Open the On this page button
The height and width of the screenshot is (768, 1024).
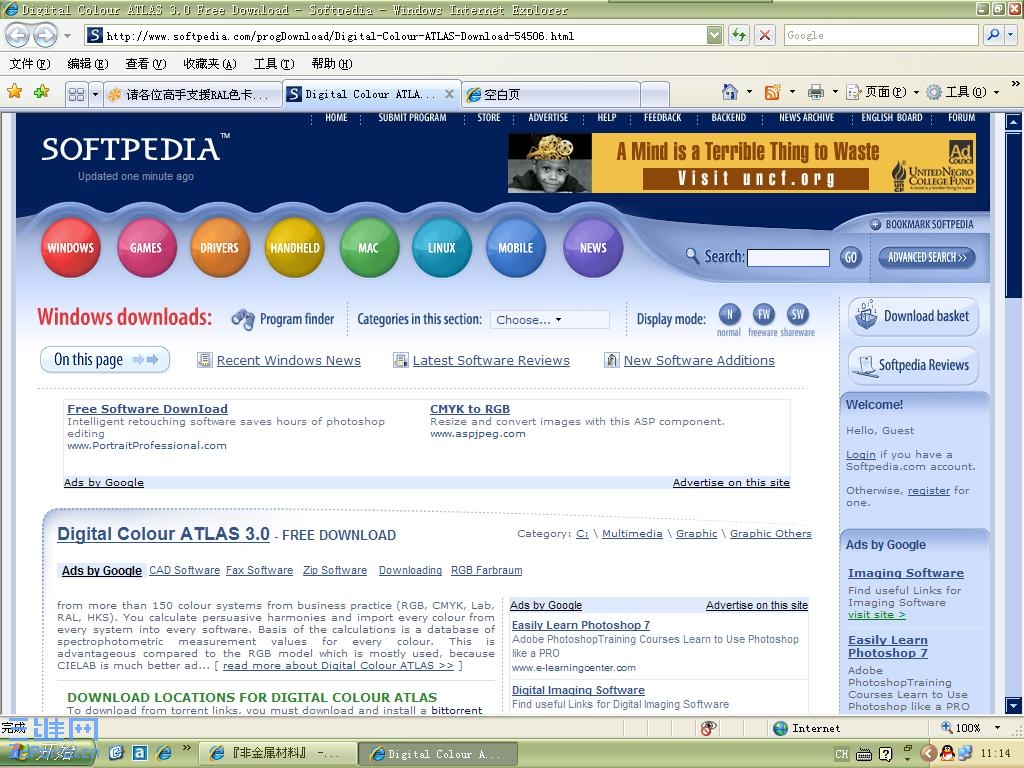105,360
